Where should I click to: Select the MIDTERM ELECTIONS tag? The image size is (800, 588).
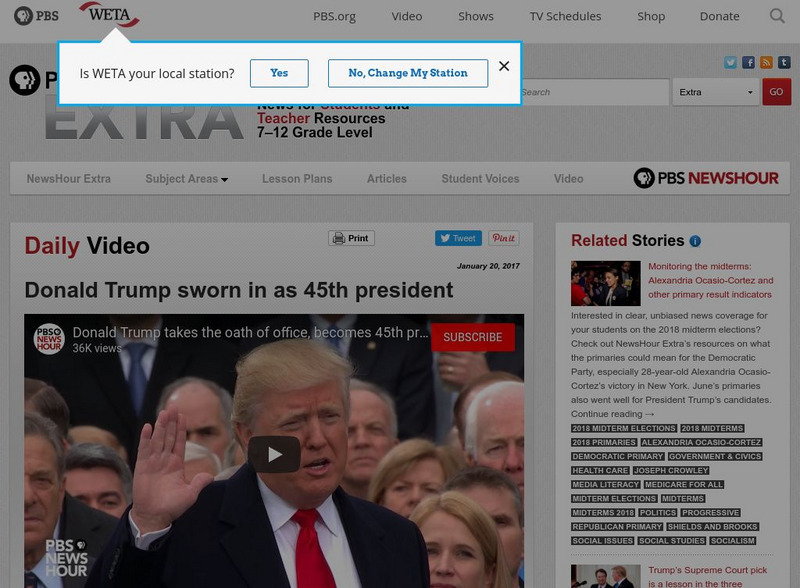[614, 499]
